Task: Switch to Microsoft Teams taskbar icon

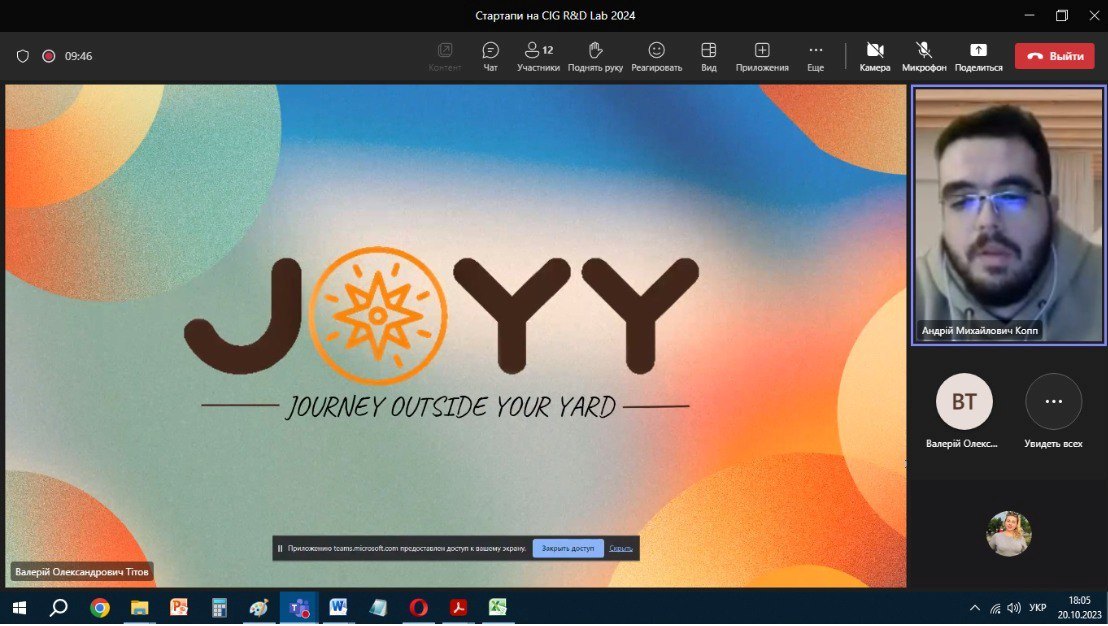Action: [299, 608]
